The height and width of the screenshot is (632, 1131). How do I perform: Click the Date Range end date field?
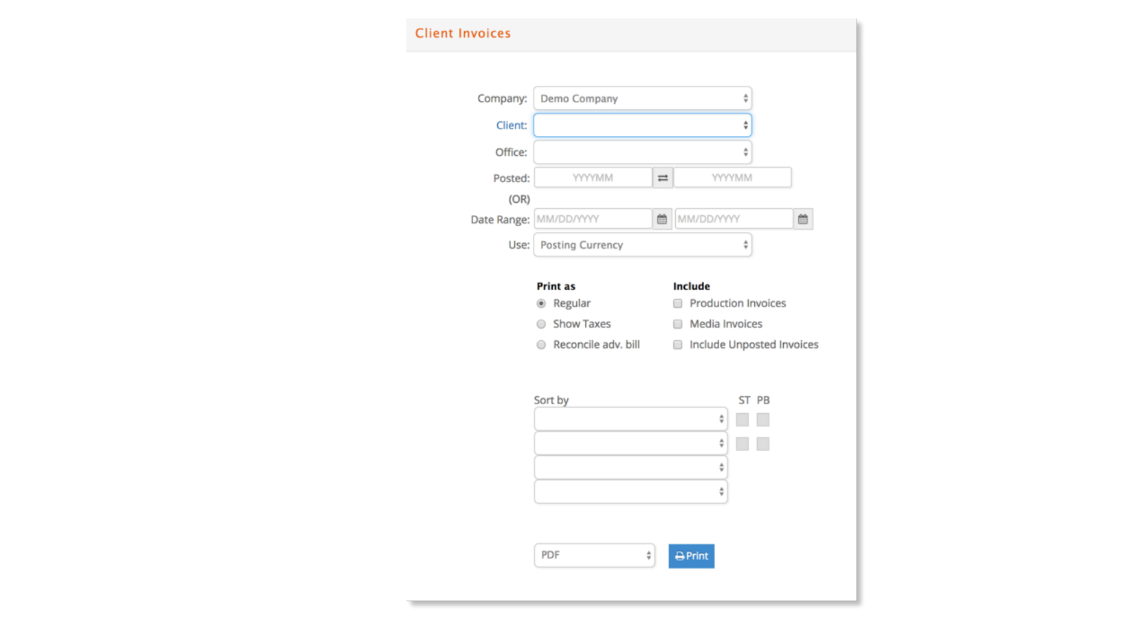(734, 219)
